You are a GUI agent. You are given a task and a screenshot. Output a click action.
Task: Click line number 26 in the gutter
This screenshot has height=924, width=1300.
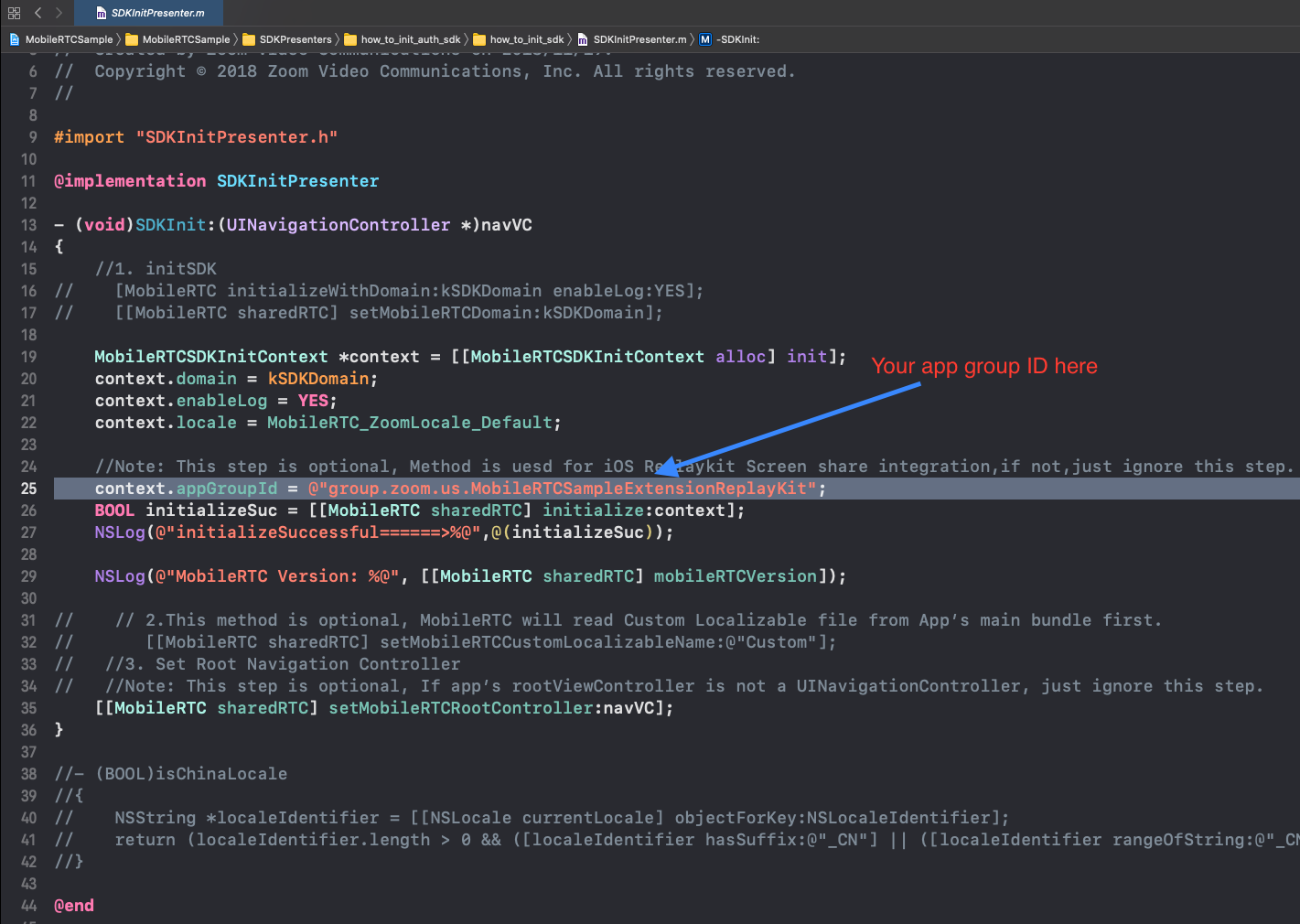click(x=29, y=510)
